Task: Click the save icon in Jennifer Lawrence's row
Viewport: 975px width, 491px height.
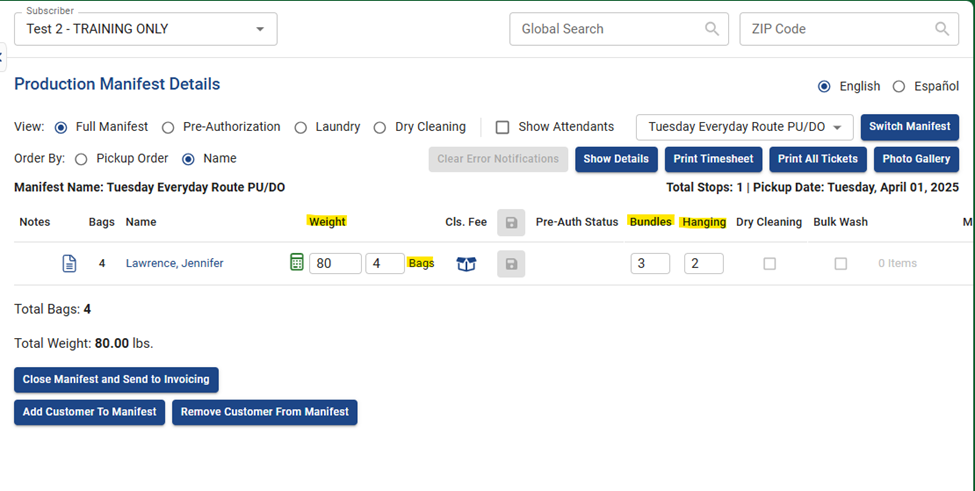Action: coord(511,264)
